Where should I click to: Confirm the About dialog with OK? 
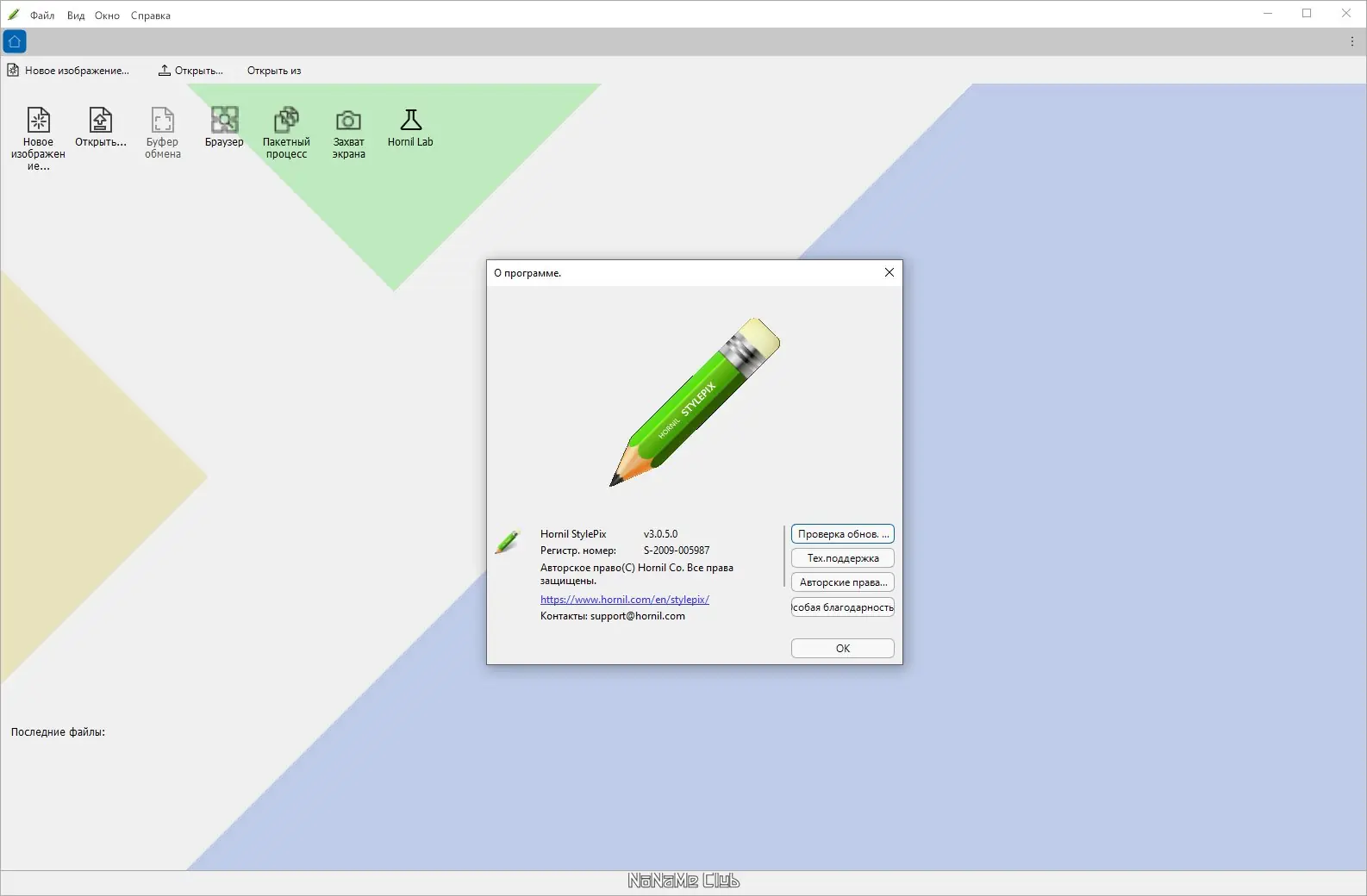pos(843,649)
